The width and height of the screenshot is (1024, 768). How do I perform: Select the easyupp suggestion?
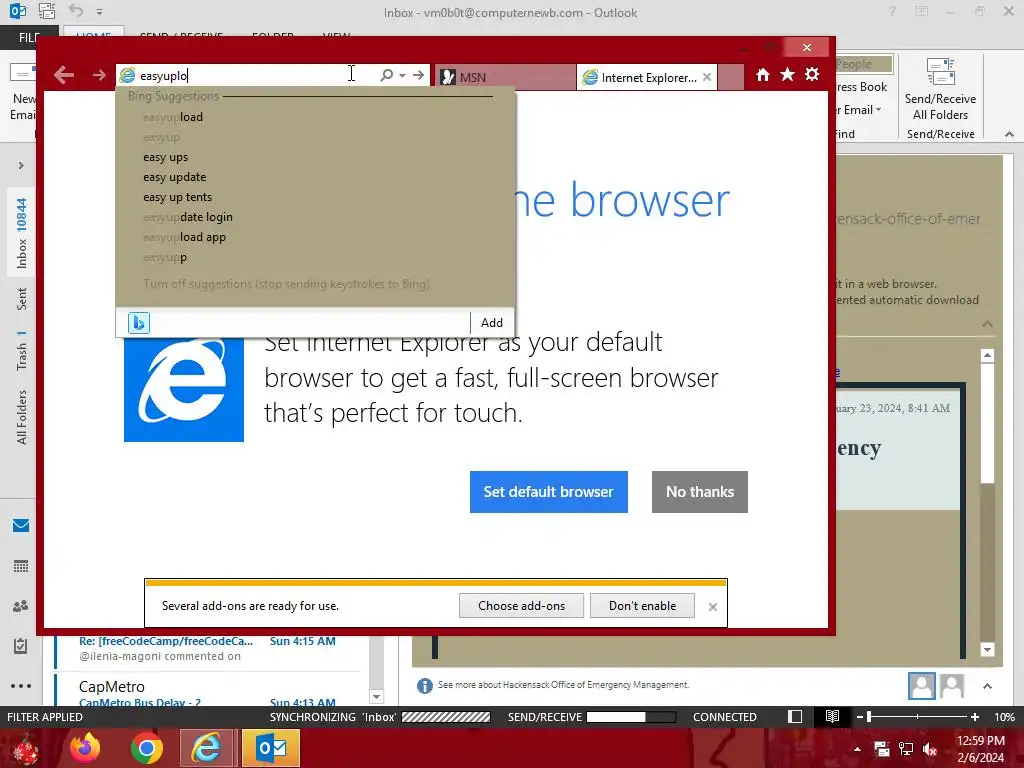[x=165, y=257]
